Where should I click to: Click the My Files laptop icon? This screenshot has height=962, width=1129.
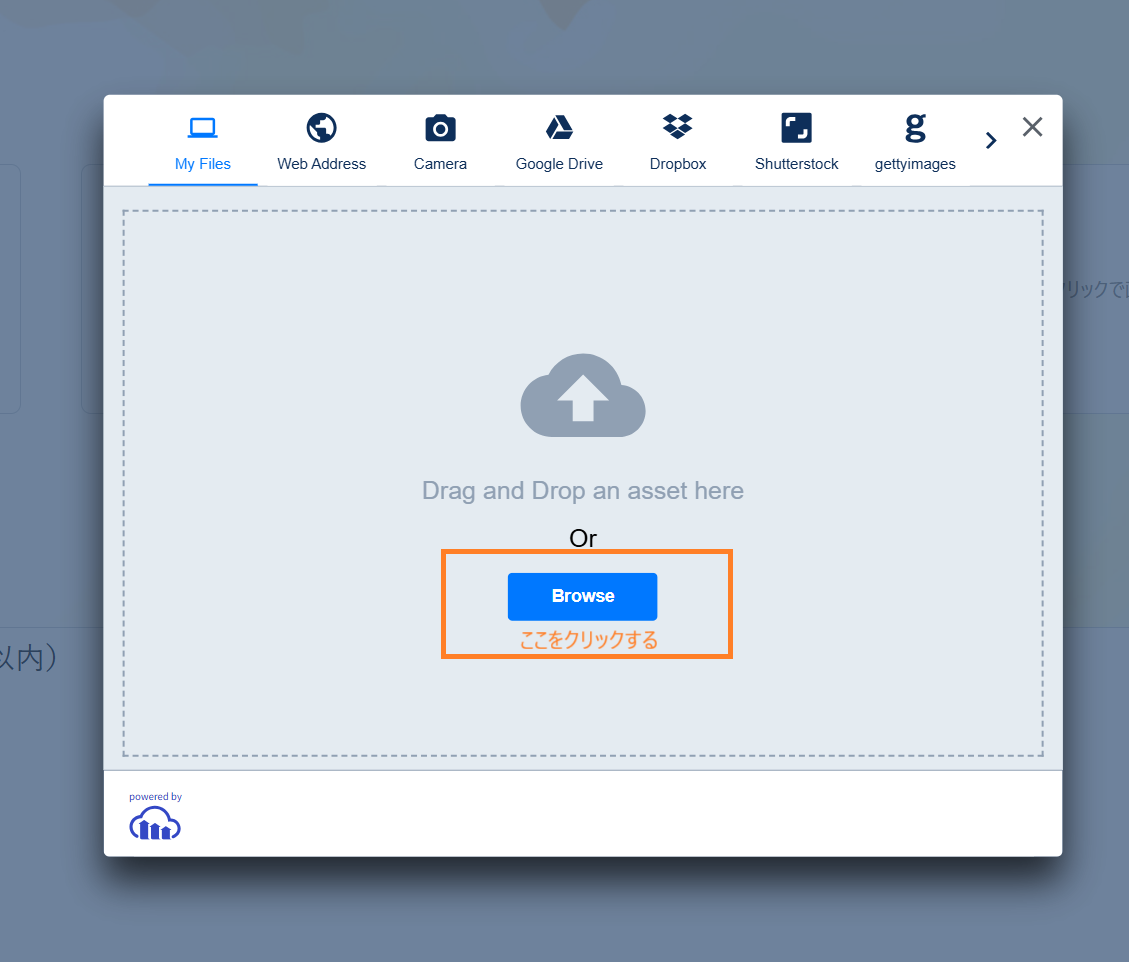coord(203,128)
